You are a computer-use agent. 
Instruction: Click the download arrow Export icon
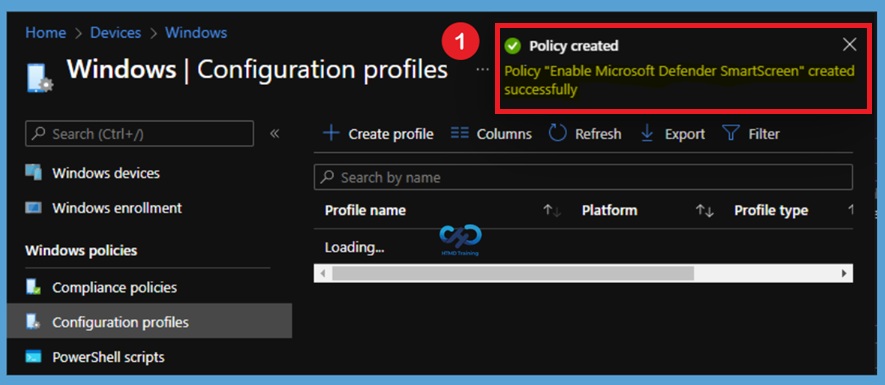(647, 133)
